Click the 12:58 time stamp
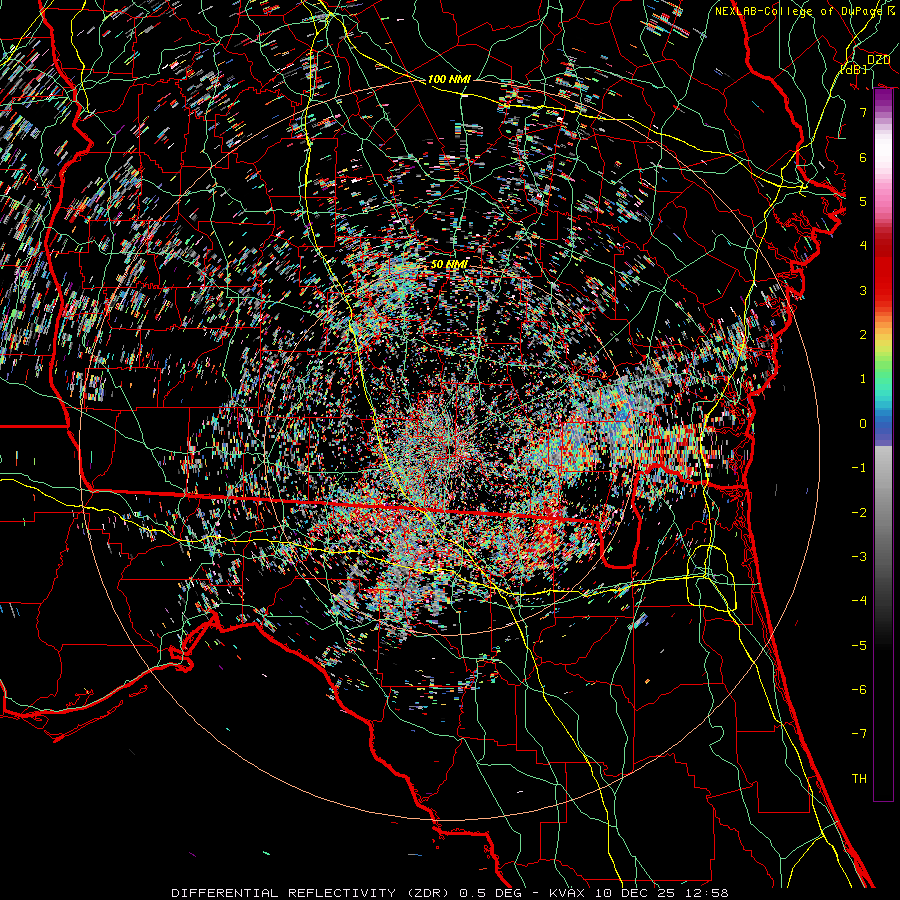 pyautogui.click(x=707, y=893)
